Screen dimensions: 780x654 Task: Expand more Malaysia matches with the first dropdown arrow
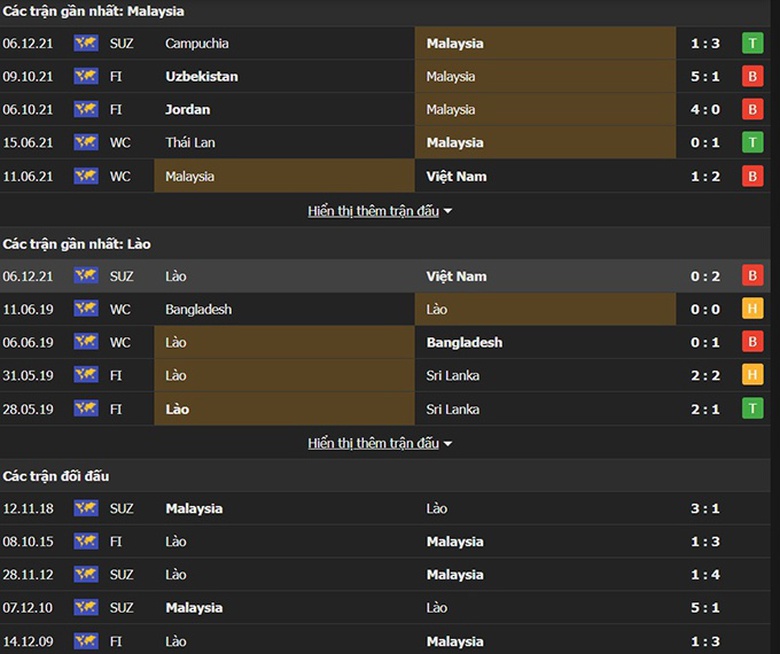(x=448, y=211)
